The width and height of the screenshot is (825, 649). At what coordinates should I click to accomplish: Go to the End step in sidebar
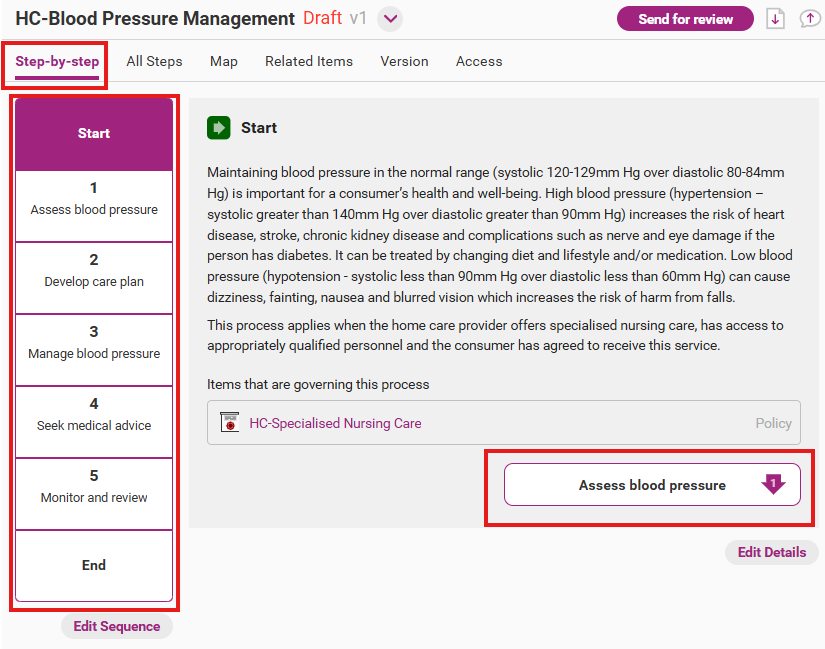coord(94,565)
